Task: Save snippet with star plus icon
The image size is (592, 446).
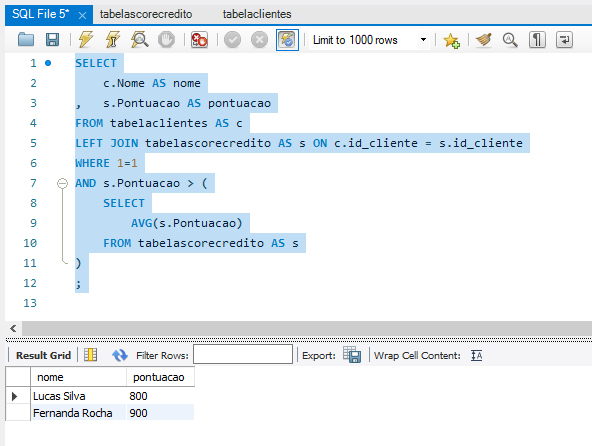Action: pos(452,40)
